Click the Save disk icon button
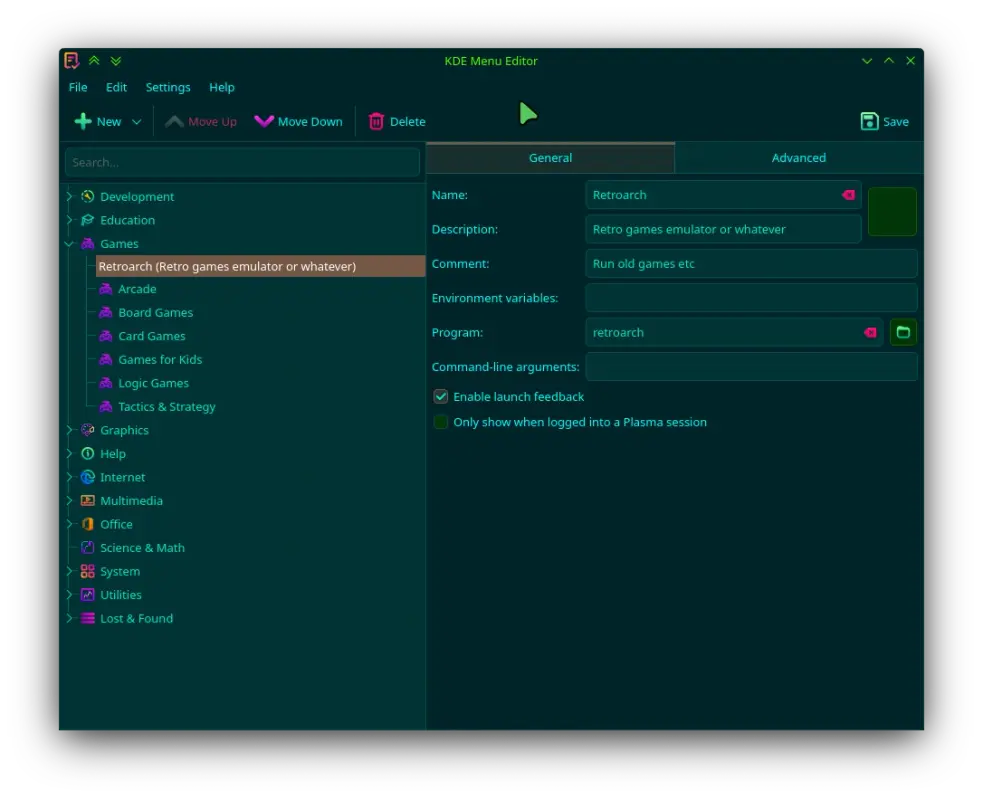Viewport: 983px width, 800px height. tap(885, 122)
